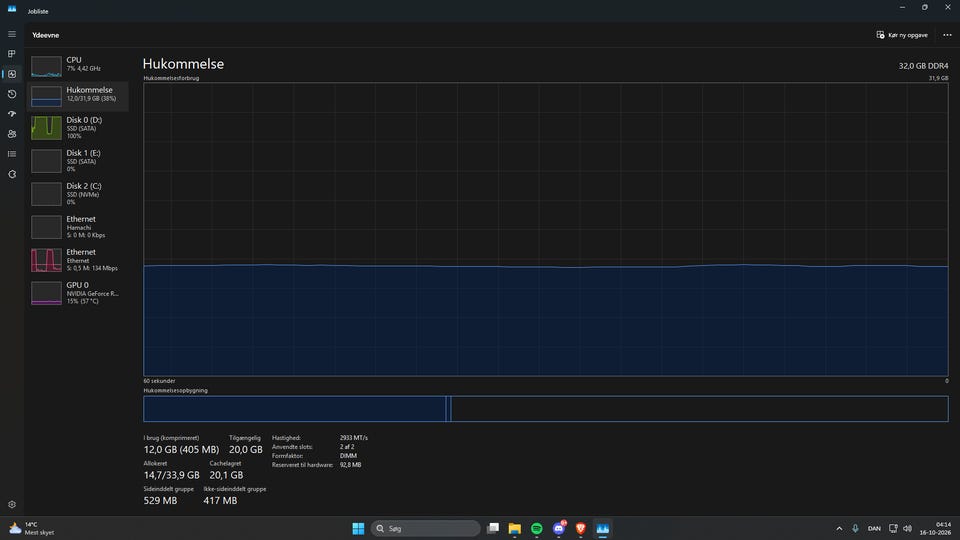
Task: Click the microphone tray icon
Action: point(855,528)
